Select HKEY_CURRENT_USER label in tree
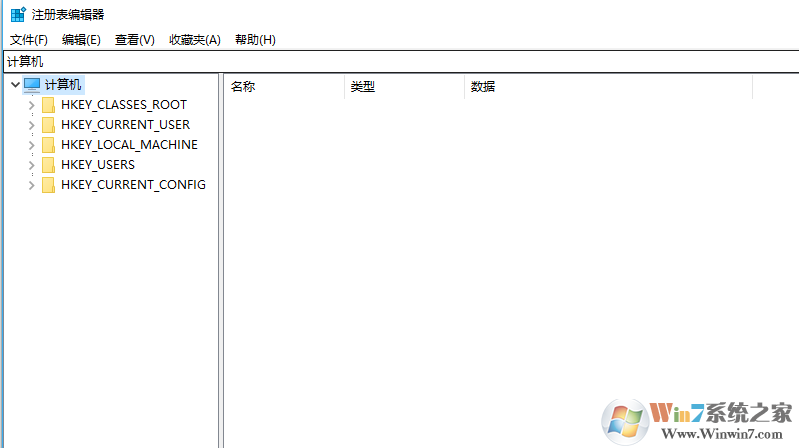This screenshot has width=799, height=448. [x=125, y=125]
